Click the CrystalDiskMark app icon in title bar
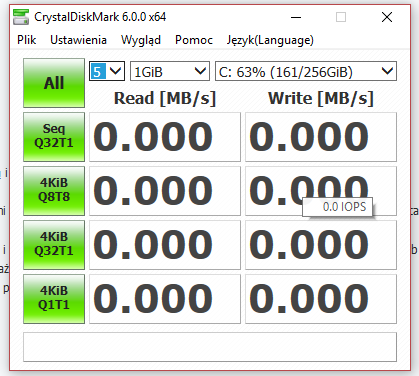The width and height of the screenshot is (419, 376). [x=21, y=17]
